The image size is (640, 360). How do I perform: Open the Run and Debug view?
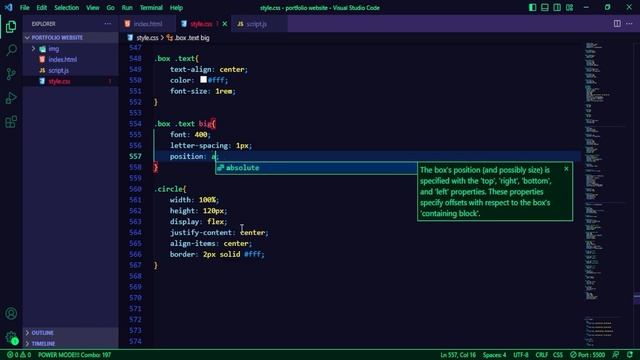tap(11, 98)
